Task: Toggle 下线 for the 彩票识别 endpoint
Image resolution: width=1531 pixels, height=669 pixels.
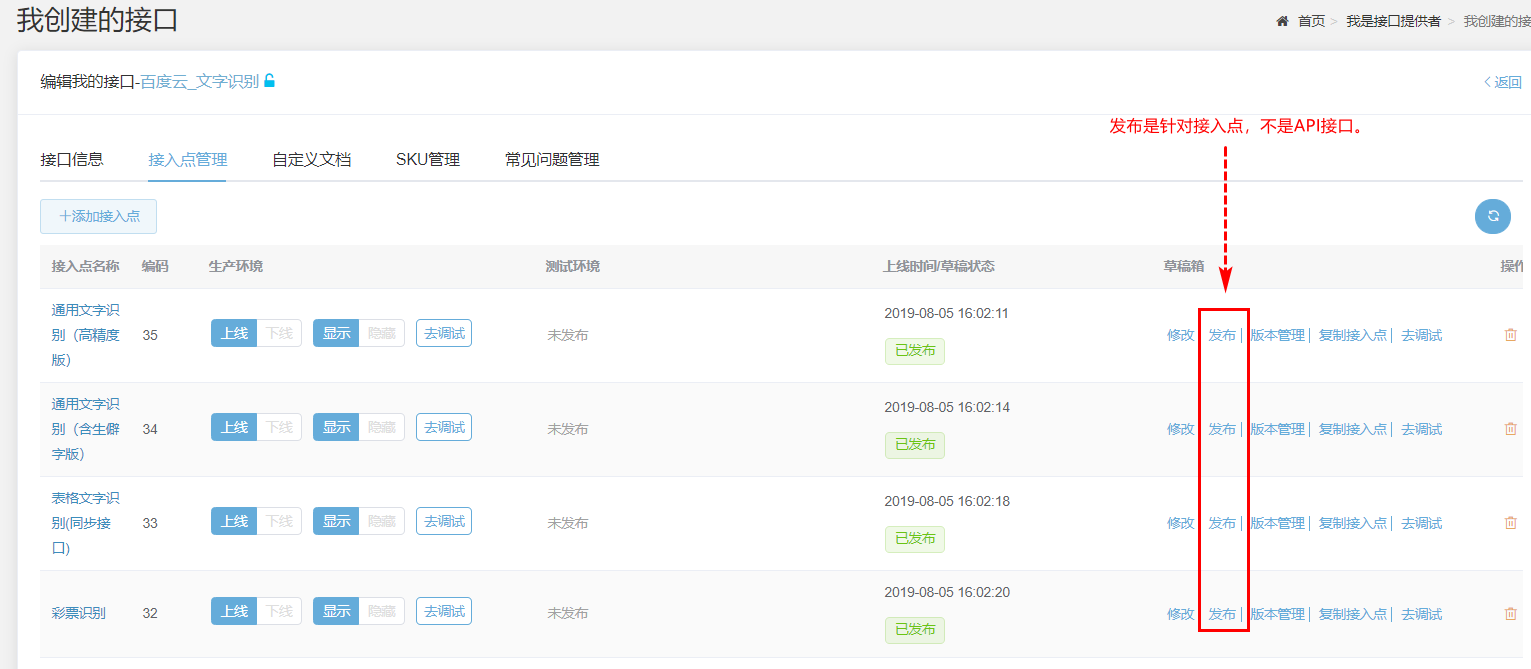Action: [279, 611]
